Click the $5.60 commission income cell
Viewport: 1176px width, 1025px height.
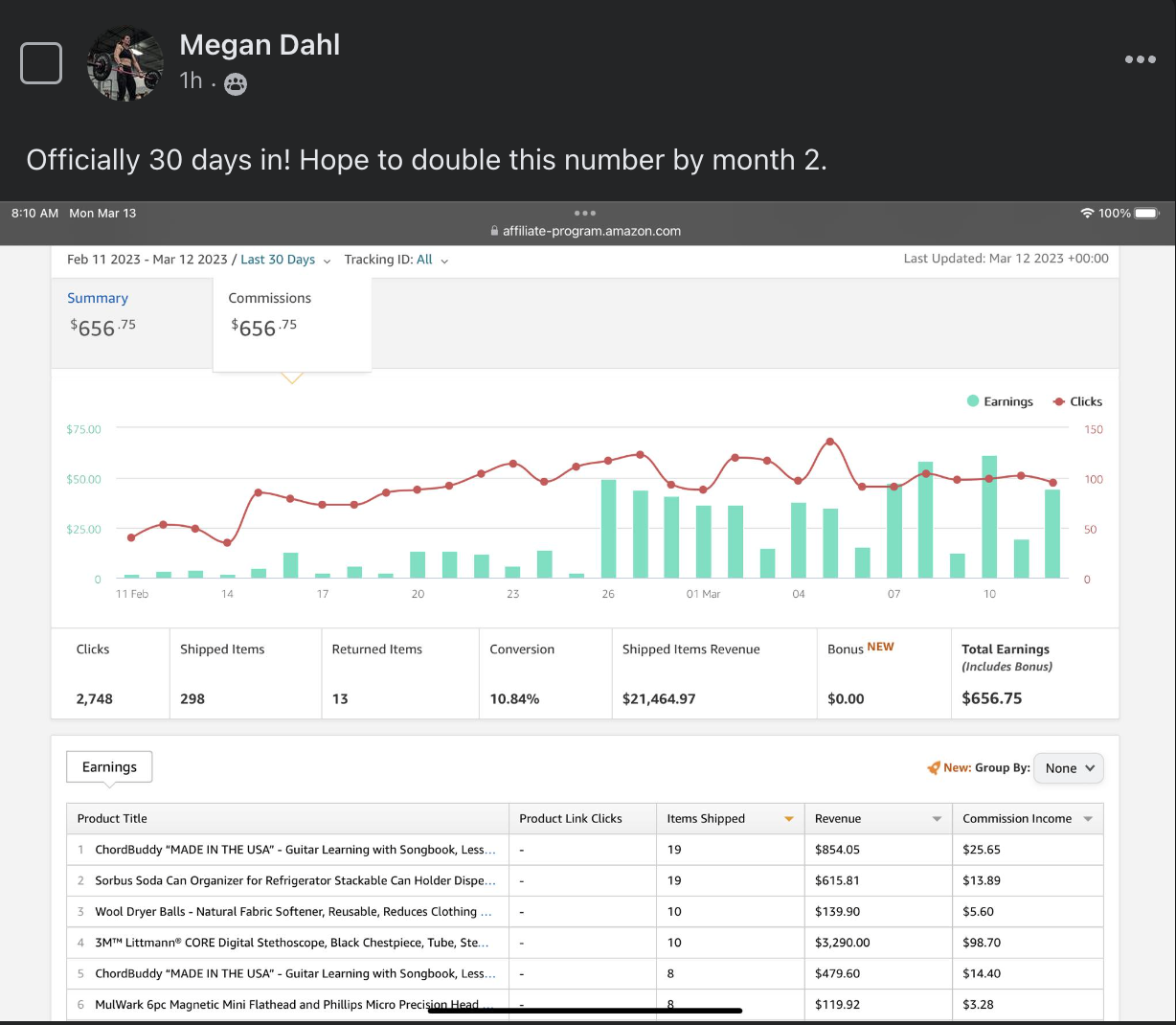coord(978,912)
